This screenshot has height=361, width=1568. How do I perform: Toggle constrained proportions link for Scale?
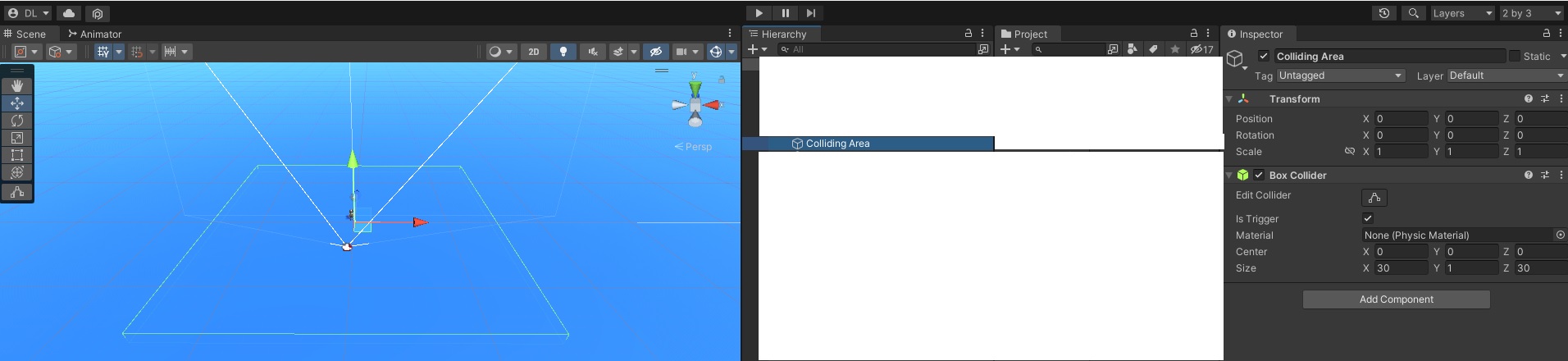pyautogui.click(x=1349, y=152)
